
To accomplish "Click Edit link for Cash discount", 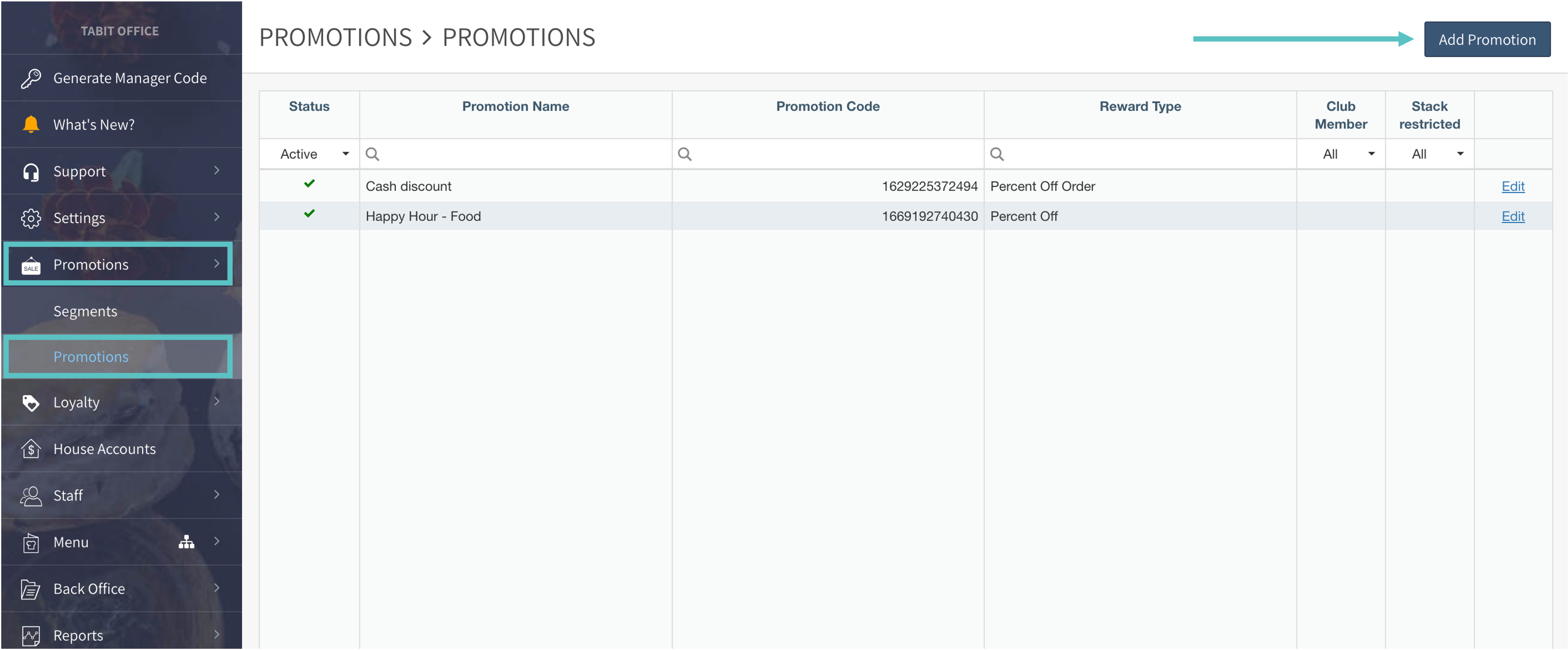I will click(1512, 187).
